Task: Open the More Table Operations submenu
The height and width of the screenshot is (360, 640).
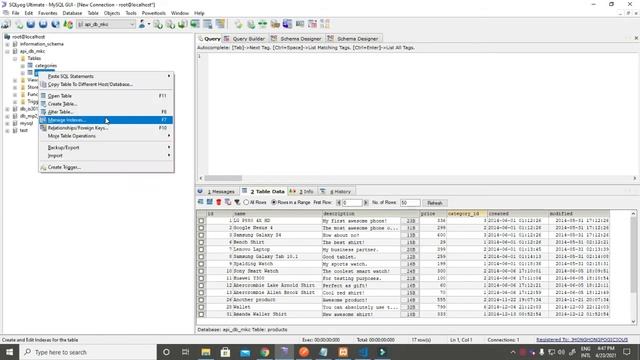Action: coord(106,136)
